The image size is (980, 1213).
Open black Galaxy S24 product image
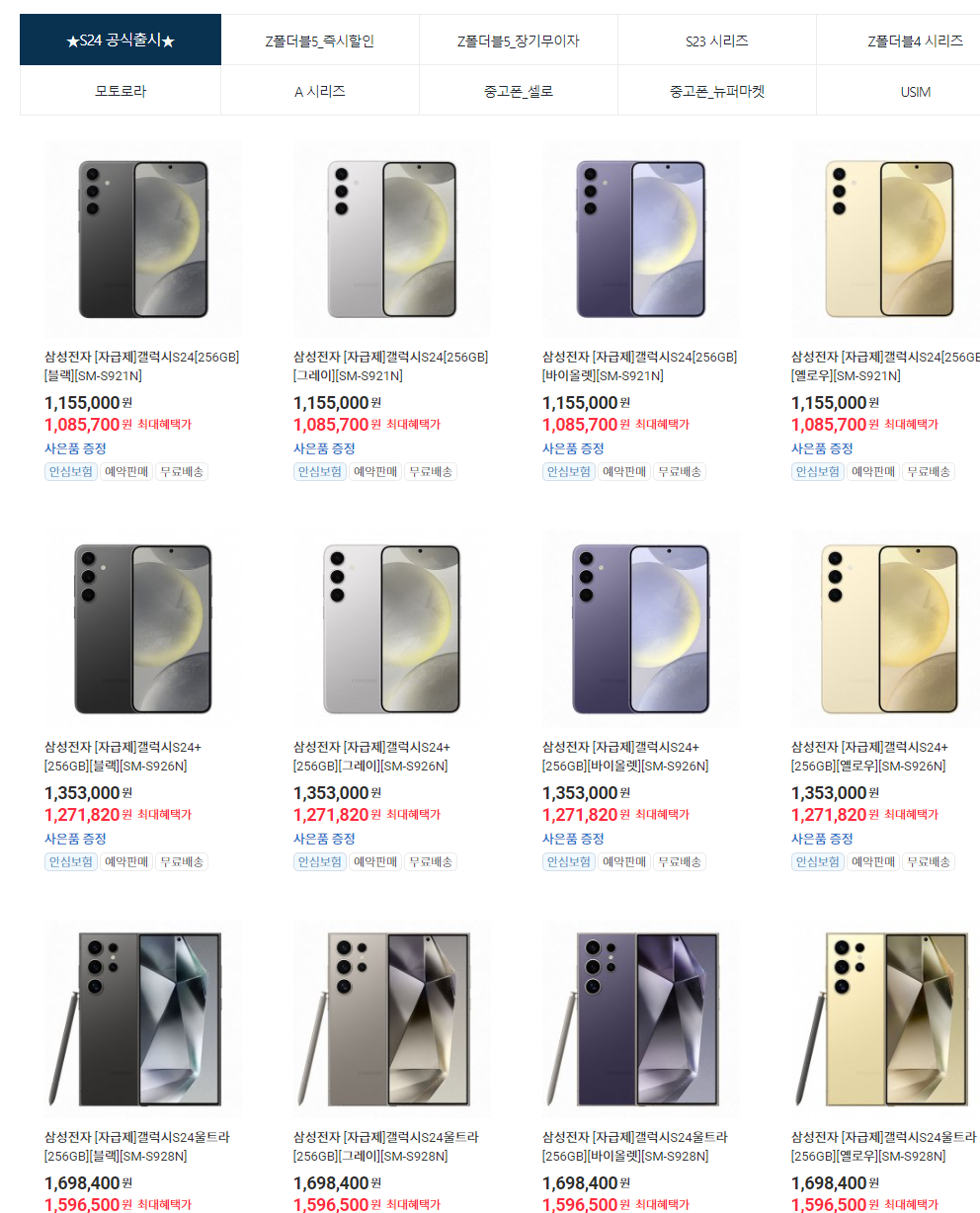point(143,239)
